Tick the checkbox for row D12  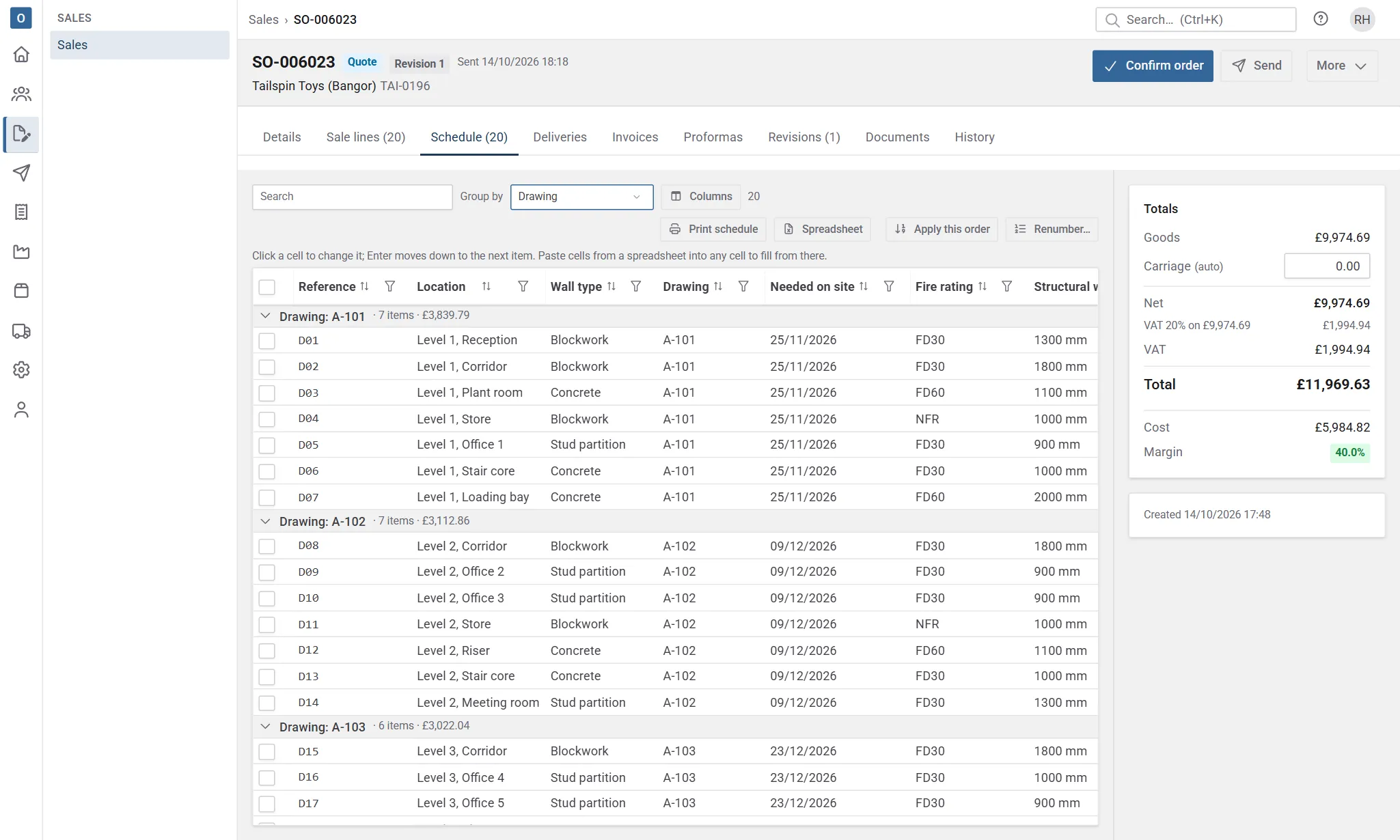[267, 651]
